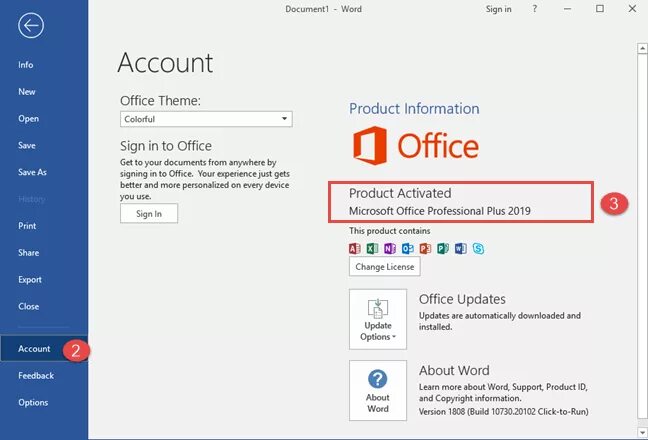Viewport: 648px width, 440px height.
Task: Open the help question mark in the title bar
Action: (x=535, y=9)
